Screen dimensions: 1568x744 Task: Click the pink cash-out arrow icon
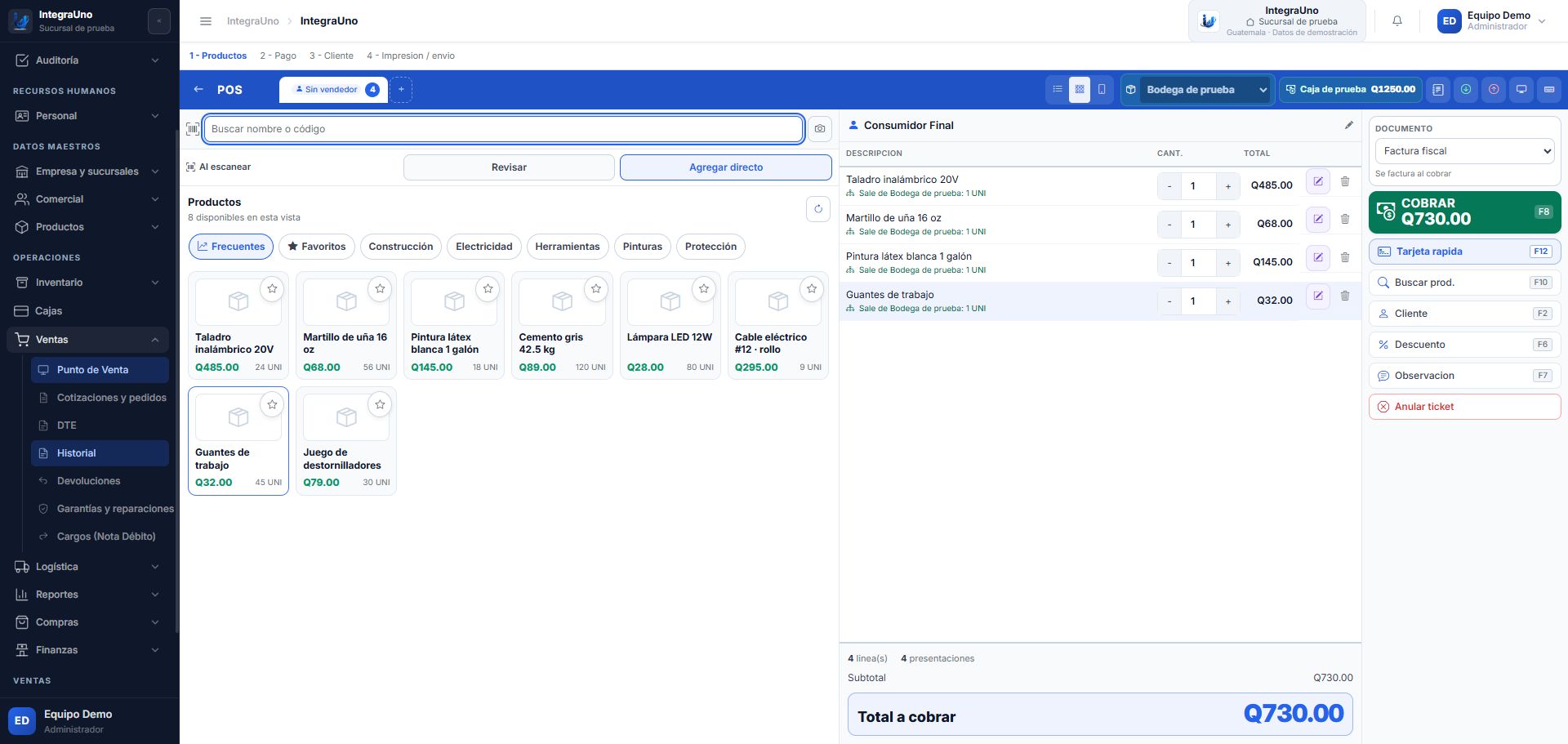[1494, 90]
